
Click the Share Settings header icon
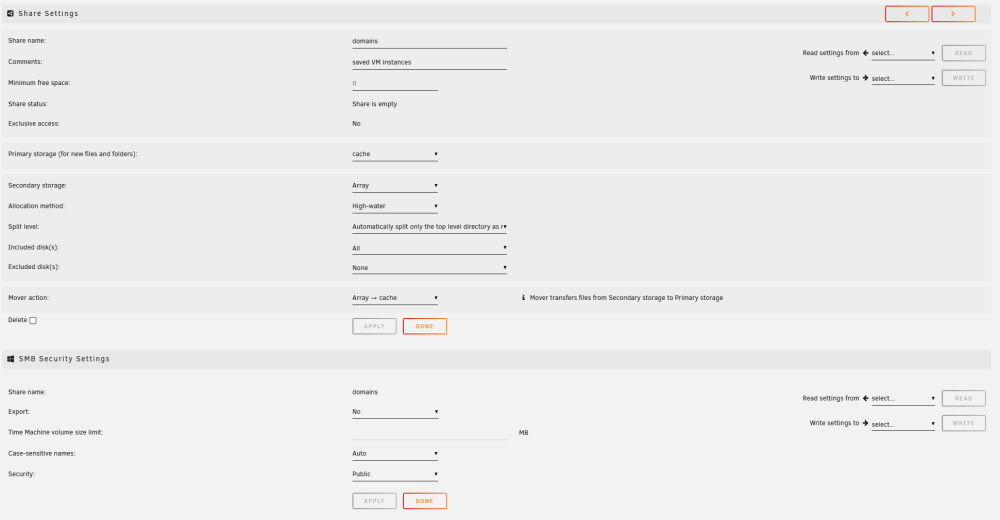coord(10,13)
